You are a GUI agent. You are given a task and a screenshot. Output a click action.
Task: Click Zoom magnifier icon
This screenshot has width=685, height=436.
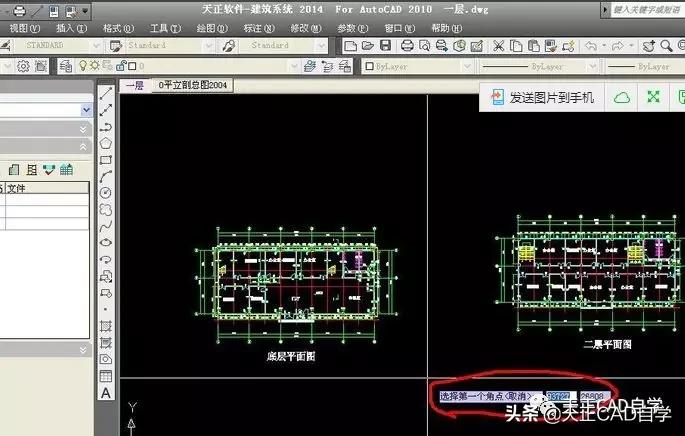[x=666, y=45]
